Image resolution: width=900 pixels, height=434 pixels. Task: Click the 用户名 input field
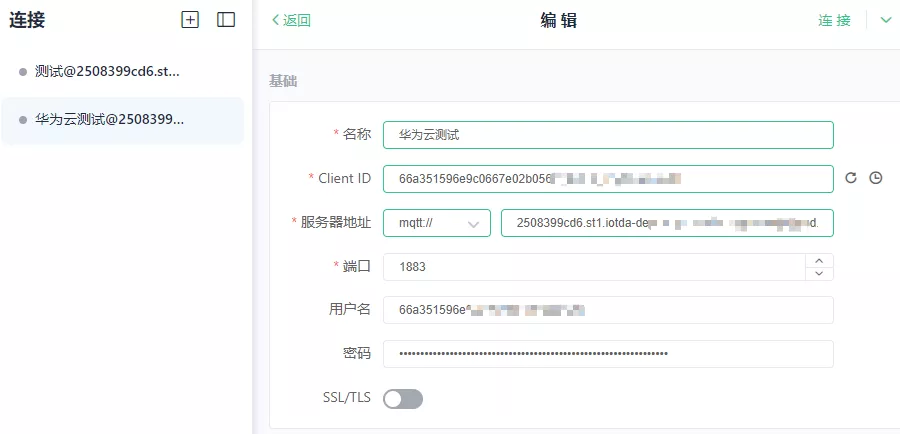tap(607, 310)
